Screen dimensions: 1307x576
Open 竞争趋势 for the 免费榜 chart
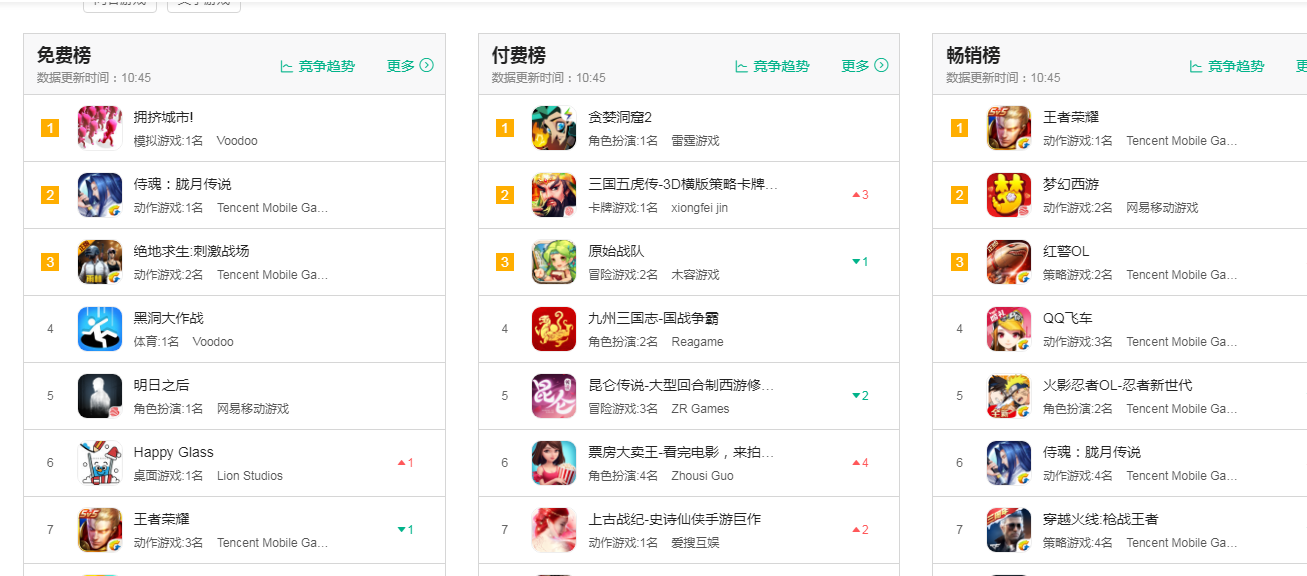[318, 66]
